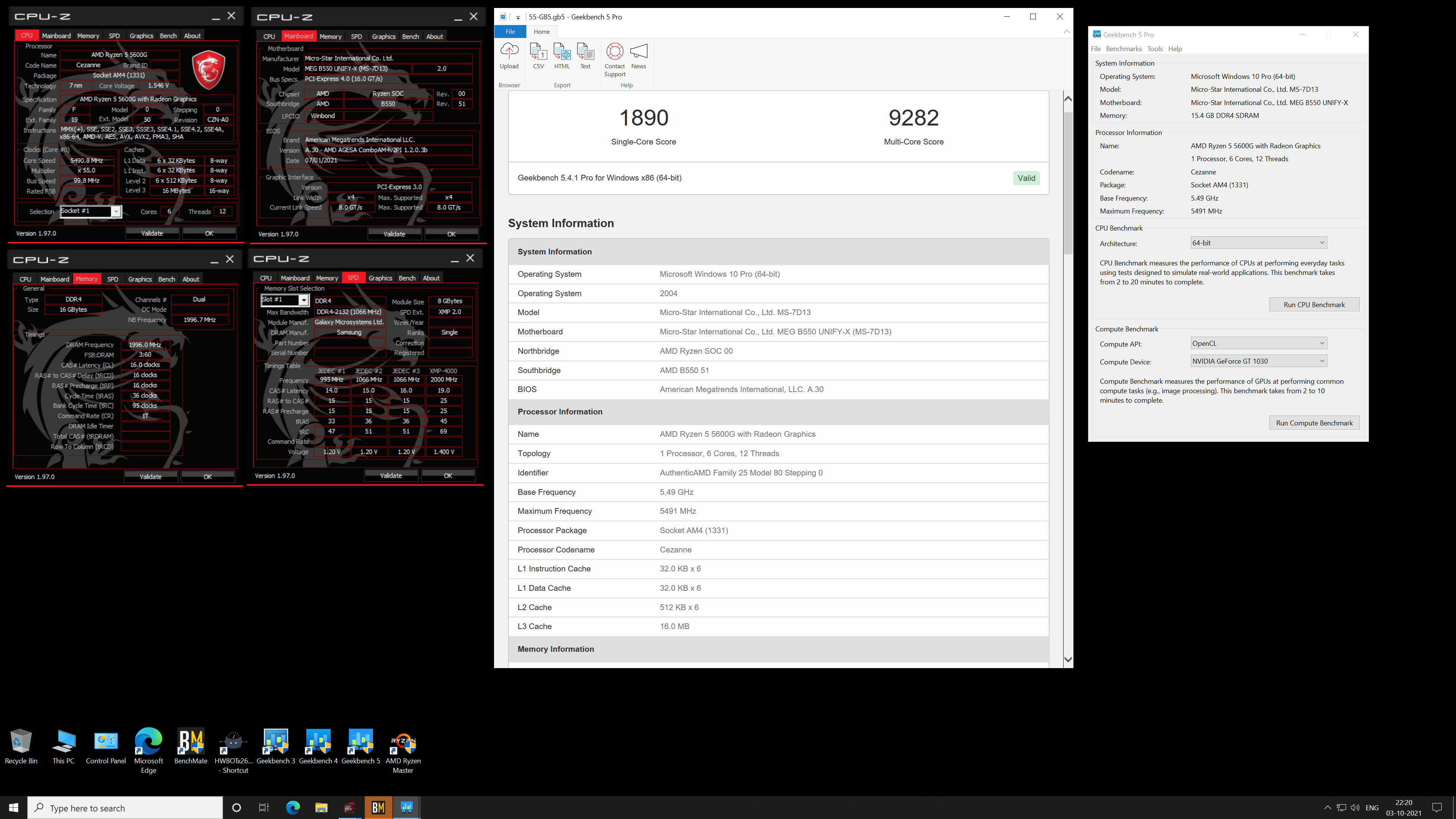Export results as Text
The height and width of the screenshot is (819, 1456).
[585, 56]
